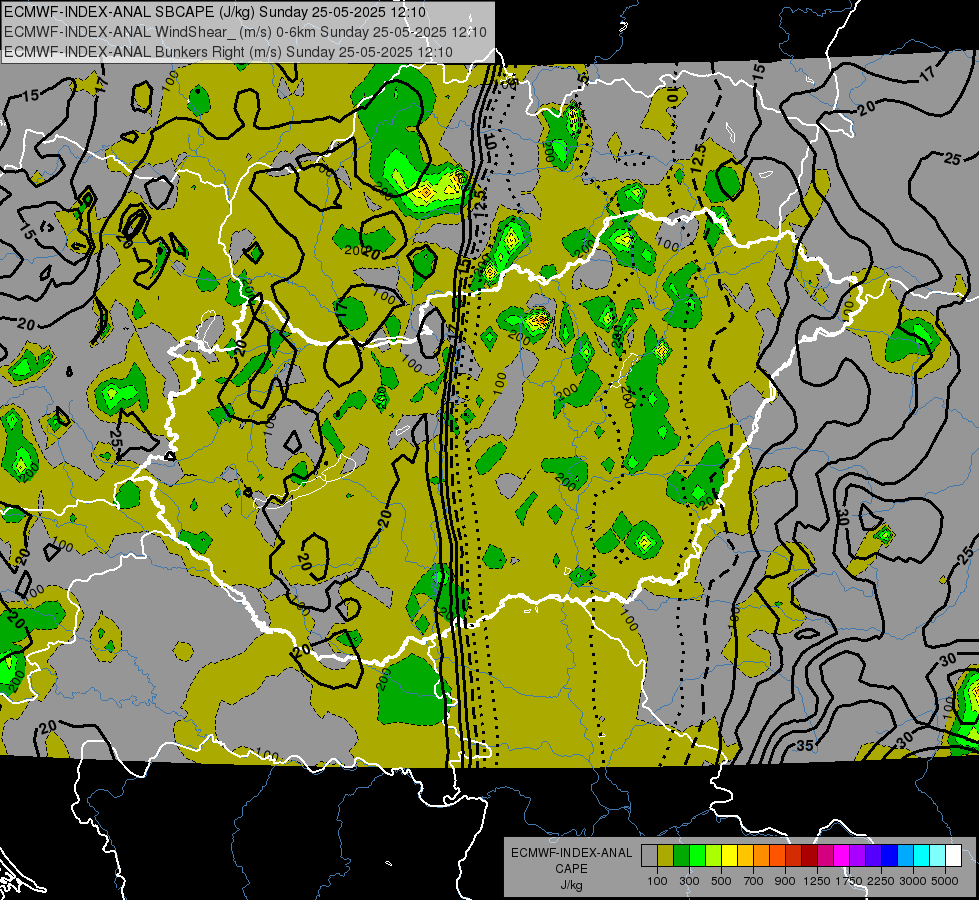Click the legend unit J/kg
The image size is (979, 900).
[571, 885]
